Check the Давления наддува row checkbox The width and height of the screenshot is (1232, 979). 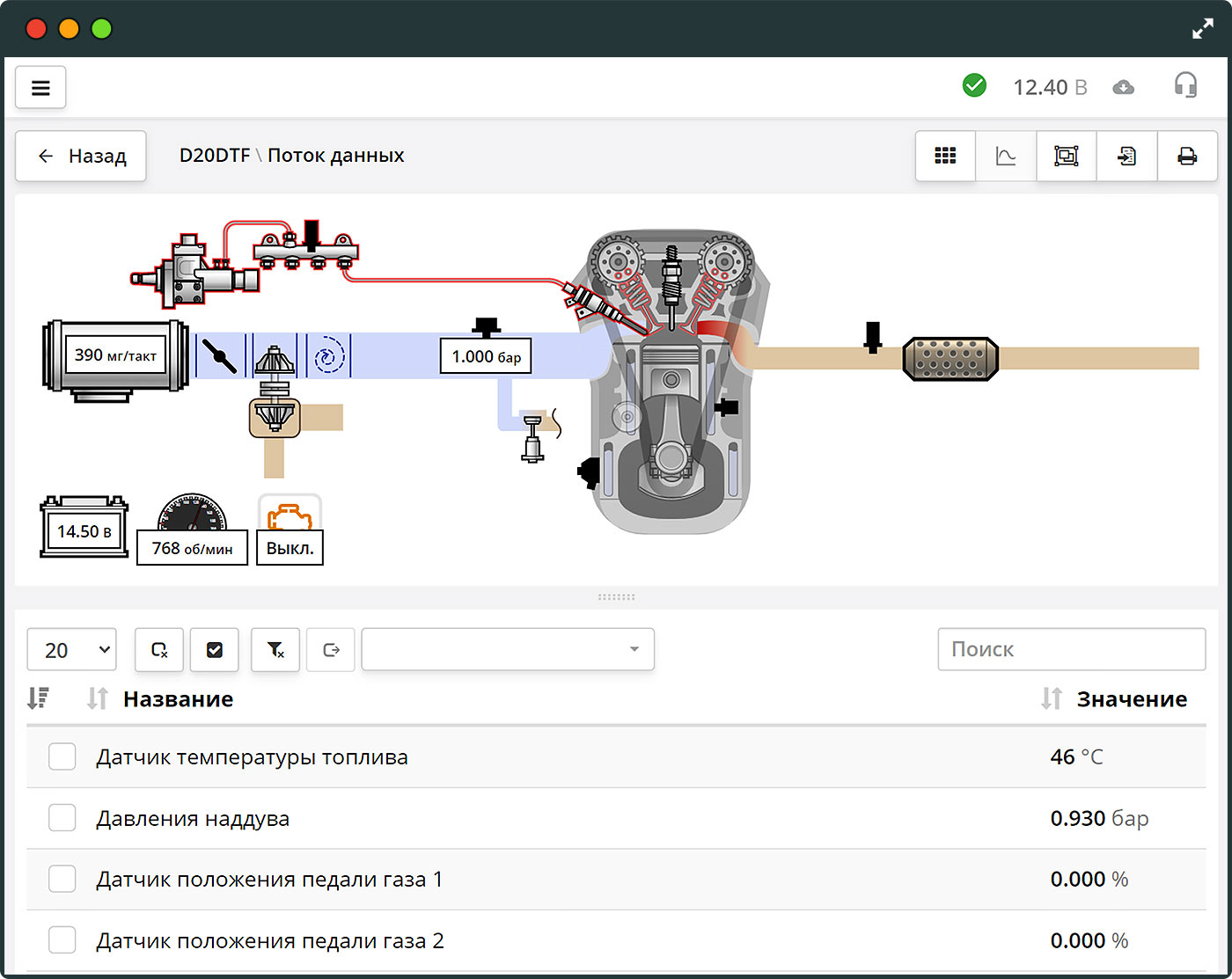[x=62, y=818]
